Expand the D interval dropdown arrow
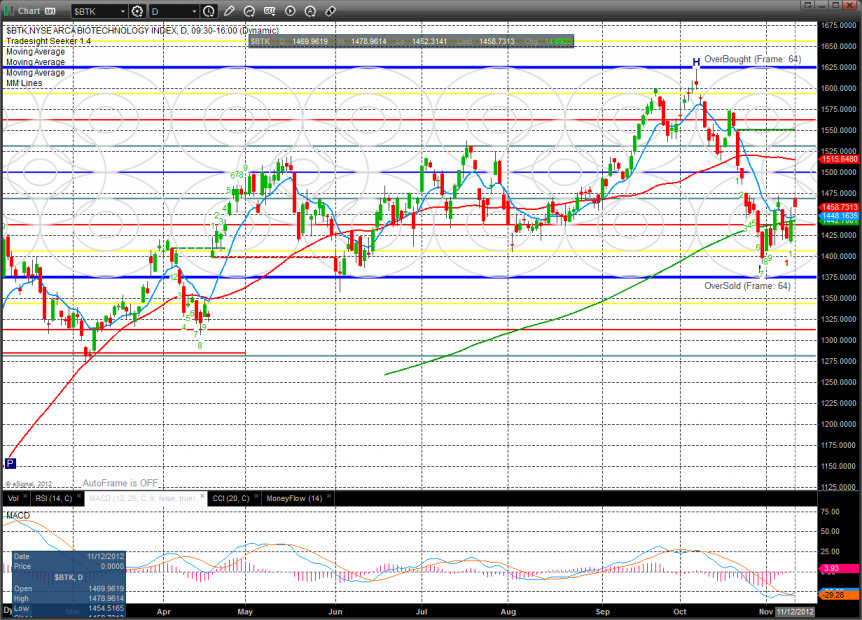Screen dimensions: 862x620 click(194, 11)
